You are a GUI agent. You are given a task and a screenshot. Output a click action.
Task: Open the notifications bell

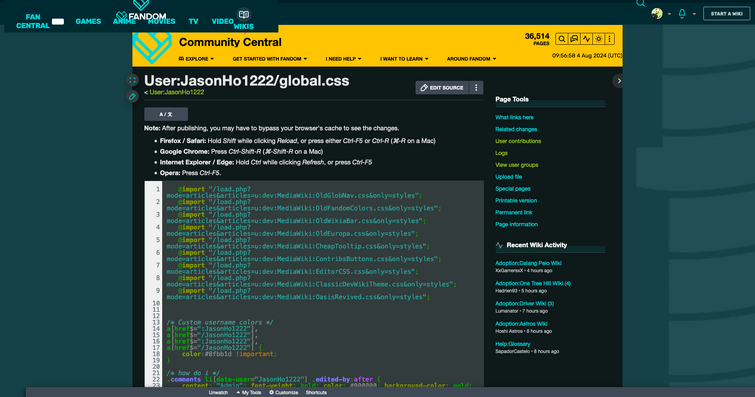point(682,13)
